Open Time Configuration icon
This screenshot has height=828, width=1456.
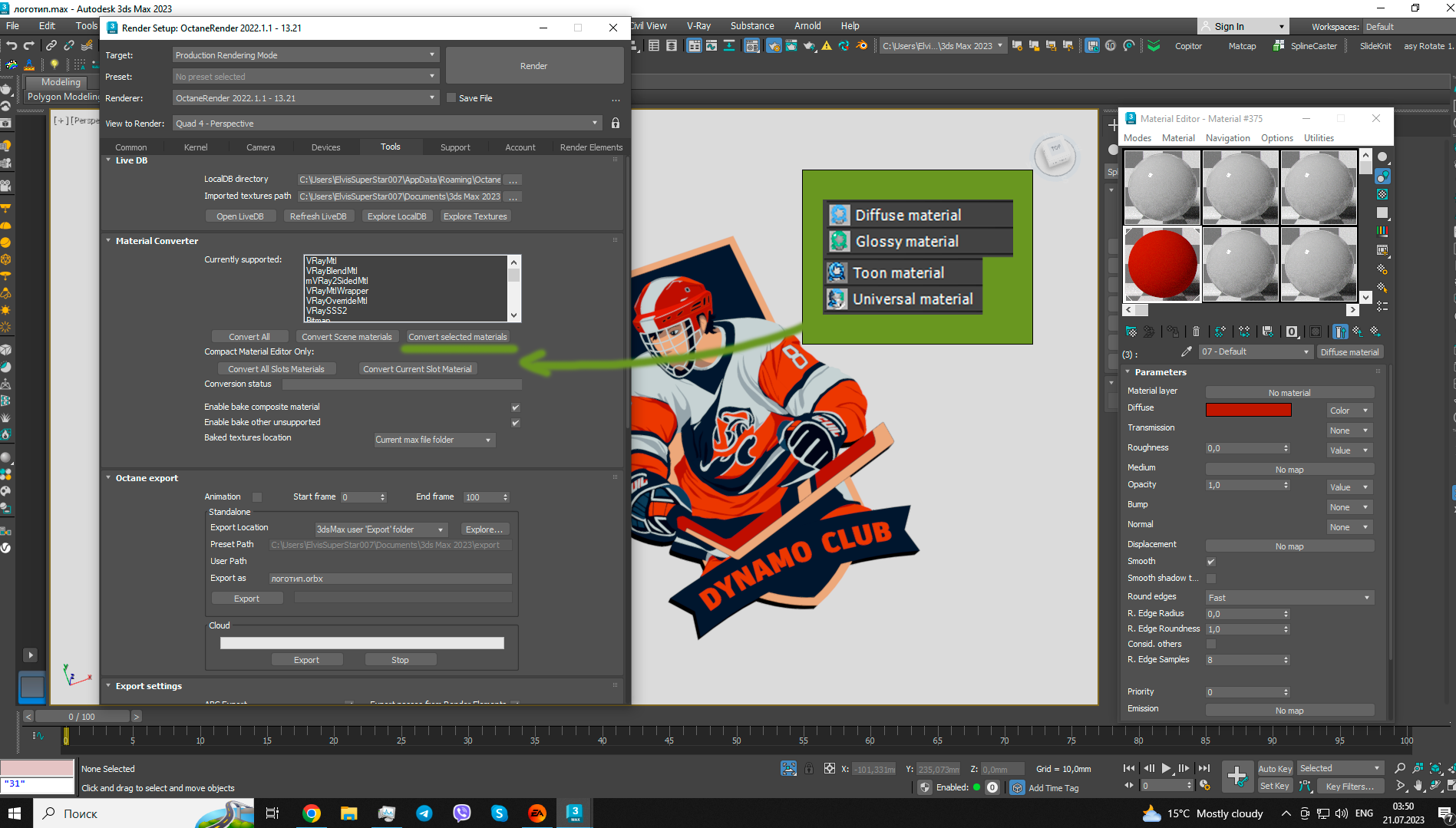coord(1205,785)
